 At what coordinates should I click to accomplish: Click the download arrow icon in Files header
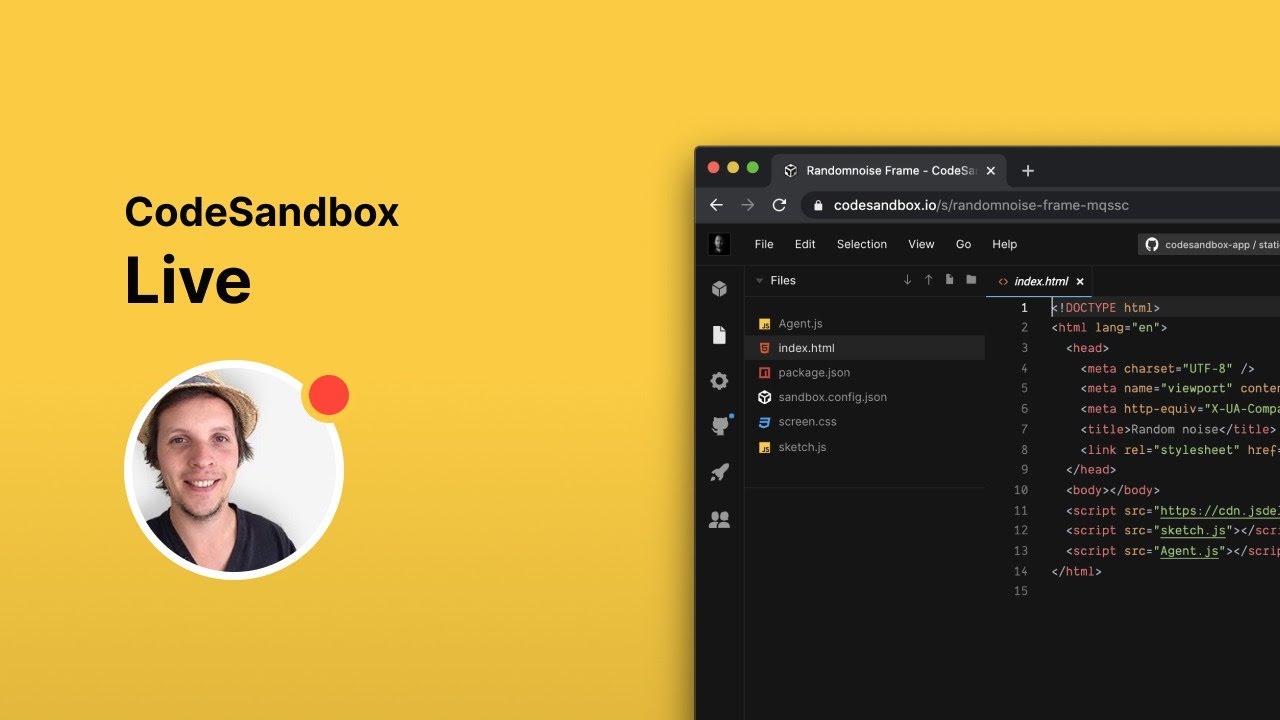908,280
